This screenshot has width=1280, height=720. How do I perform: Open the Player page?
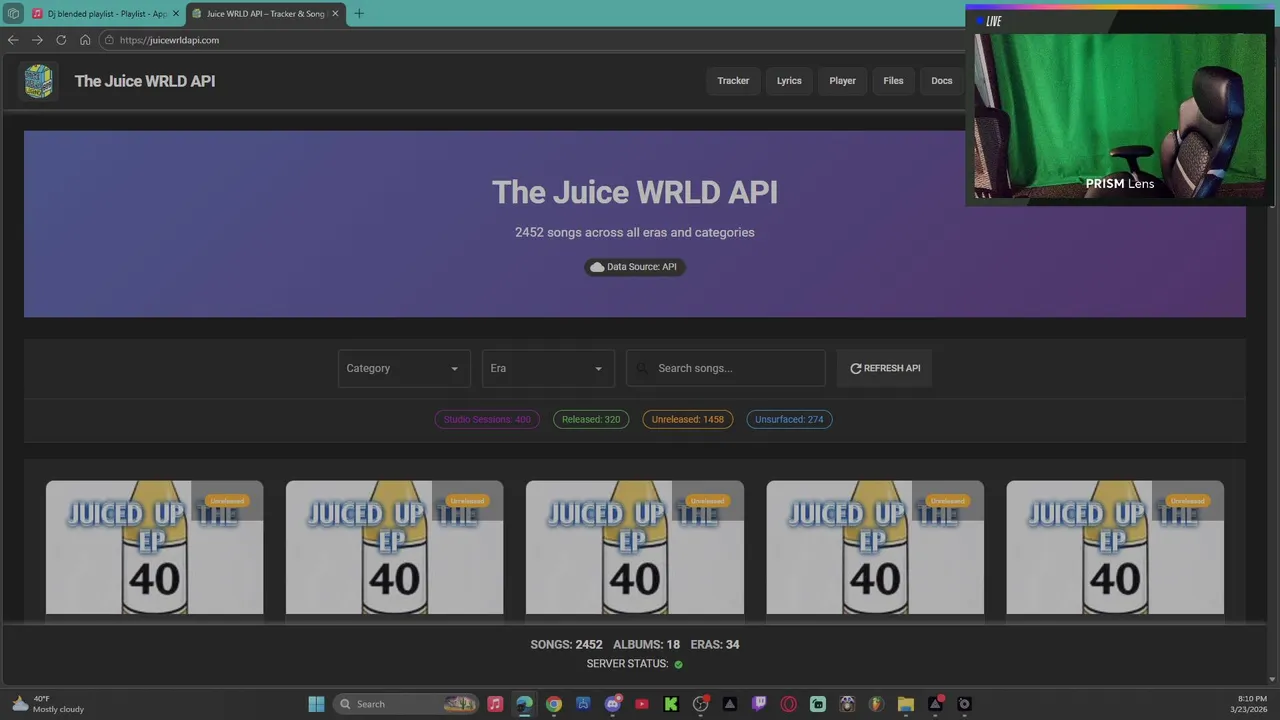[x=842, y=81]
